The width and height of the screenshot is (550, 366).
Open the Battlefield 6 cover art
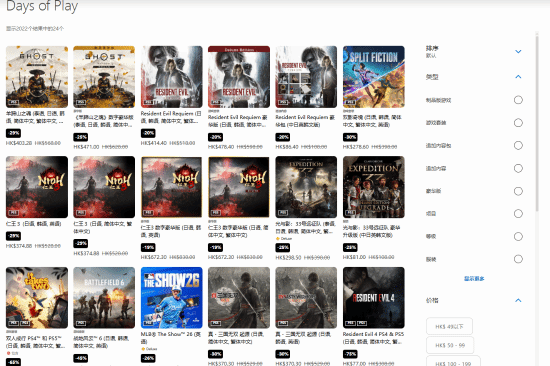104,298
